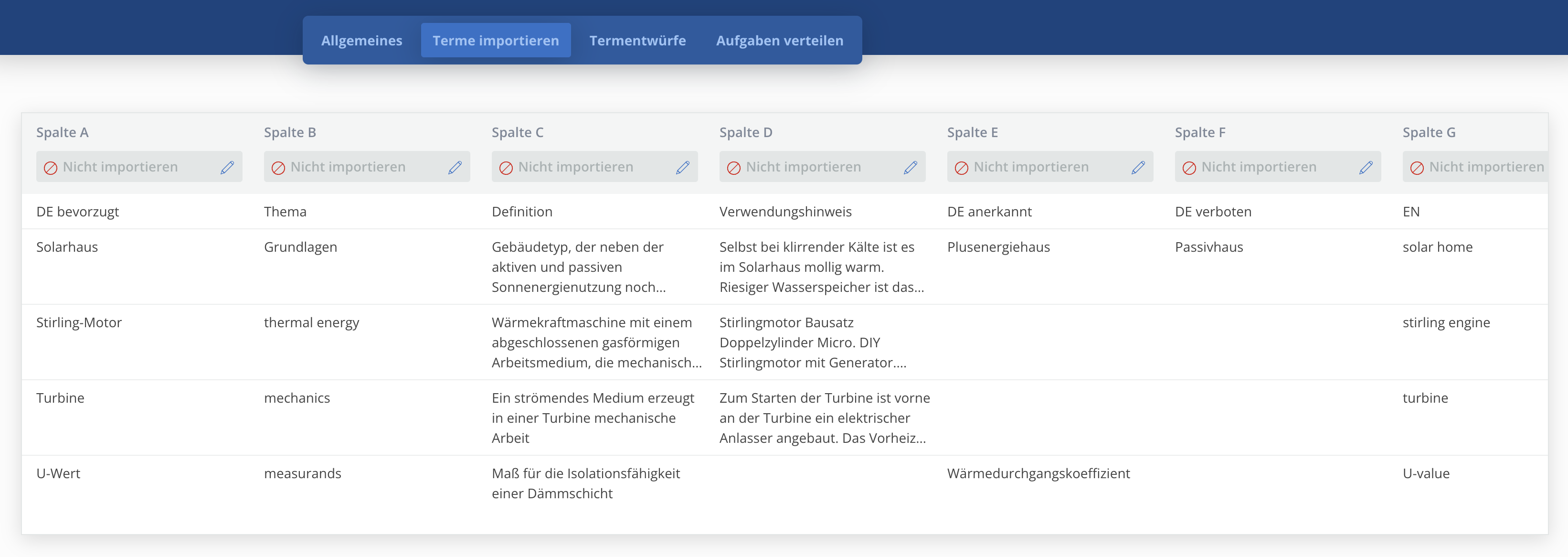This screenshot has width=1568, height=557.
Task: Click the pencil icon in Spalte B header
Action: coord(455,166)
